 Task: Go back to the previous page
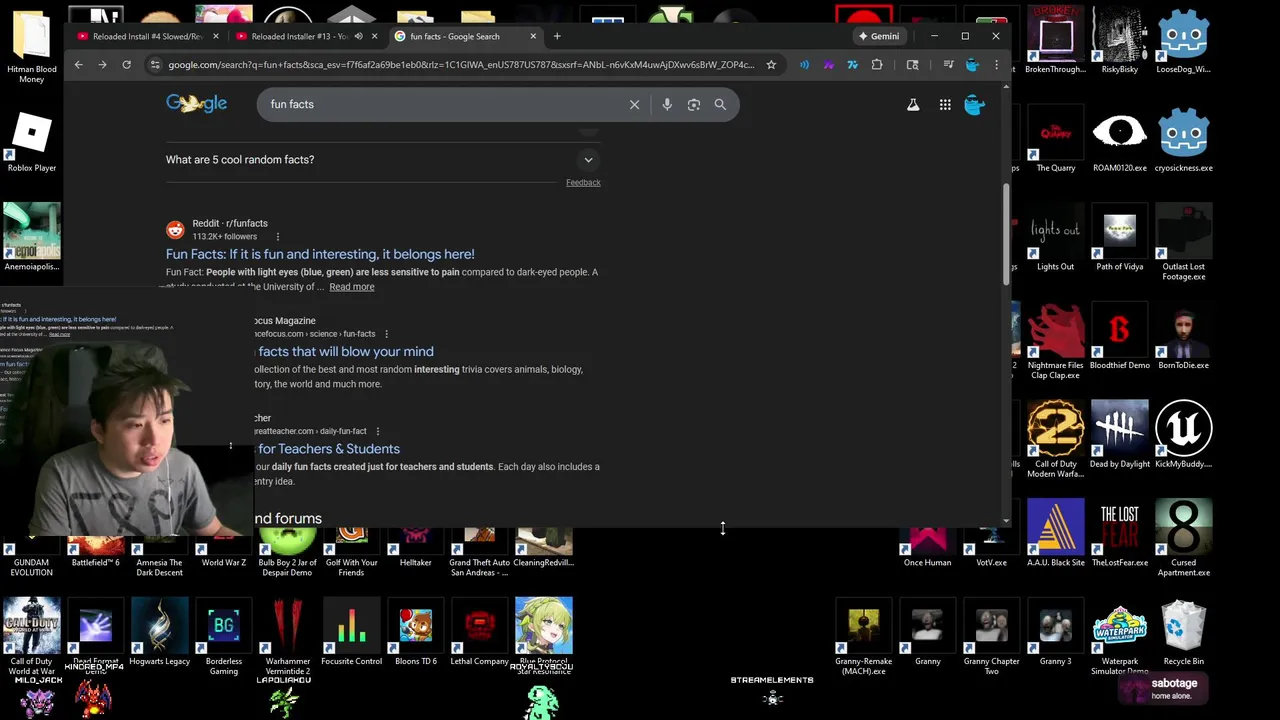79,65
